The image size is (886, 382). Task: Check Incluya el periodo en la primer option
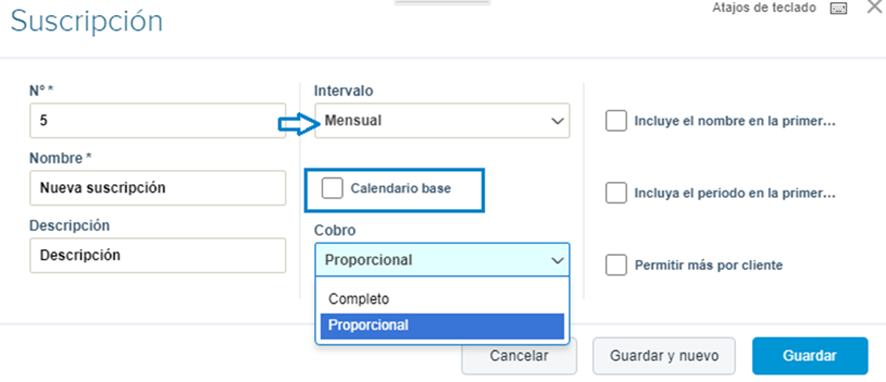616,193
